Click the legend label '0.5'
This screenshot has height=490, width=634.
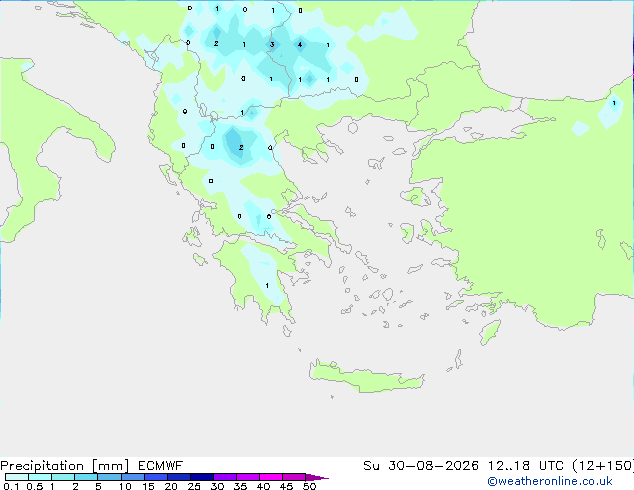(x=34, y=486)
